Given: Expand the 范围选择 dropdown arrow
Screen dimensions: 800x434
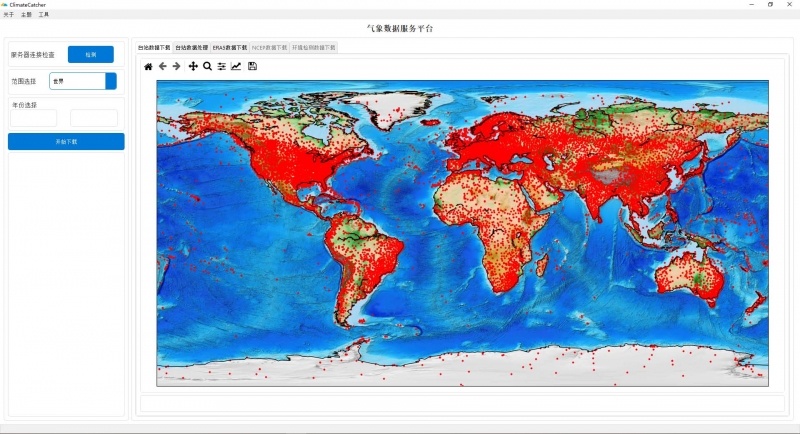Looking at the screenshot, I should click(111, 81).
